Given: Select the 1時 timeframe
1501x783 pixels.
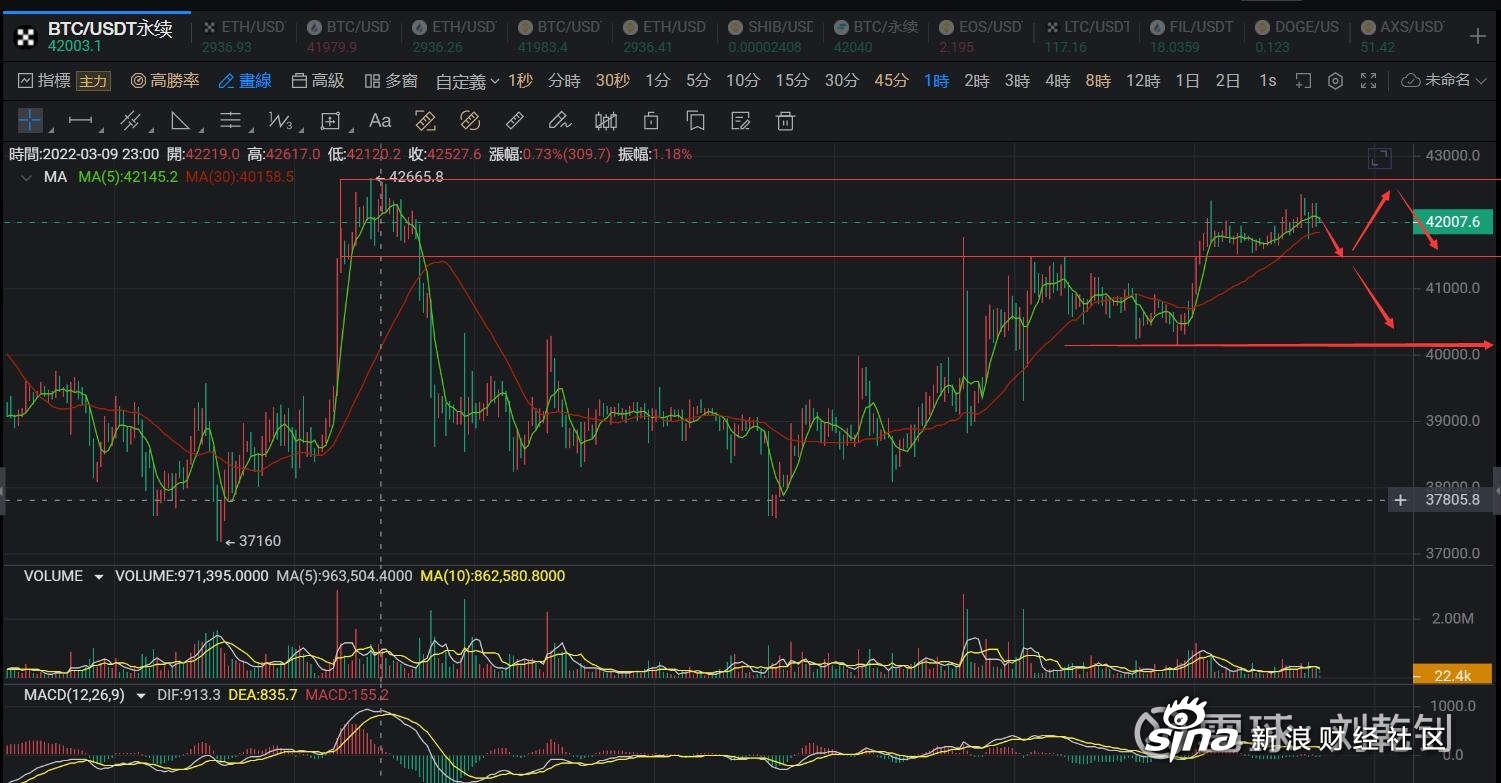Looking at the screenshot, I should click(x=937, y=80).
